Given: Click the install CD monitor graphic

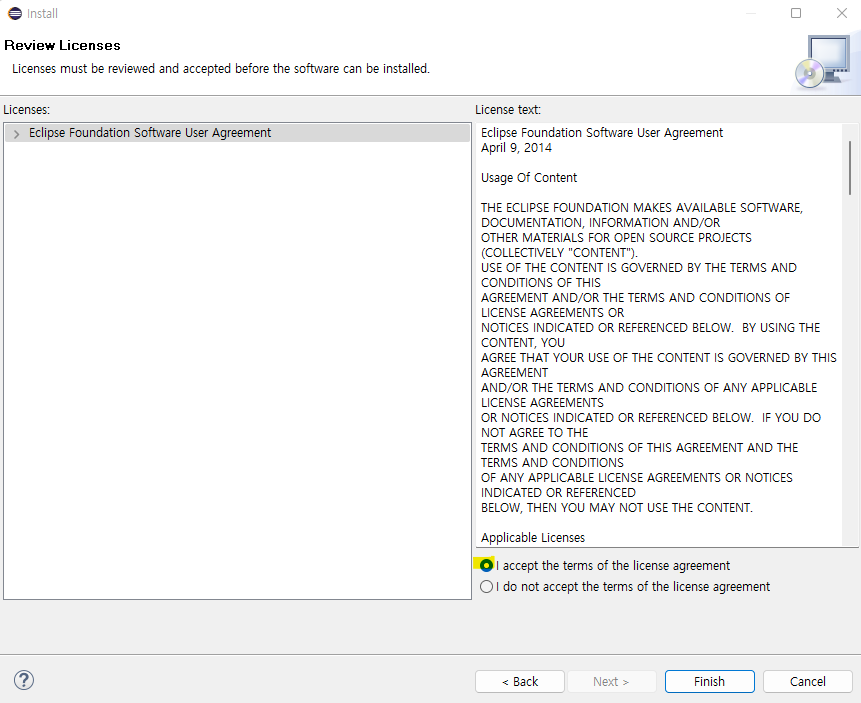Looking at the screenshot, I should 824,62.
